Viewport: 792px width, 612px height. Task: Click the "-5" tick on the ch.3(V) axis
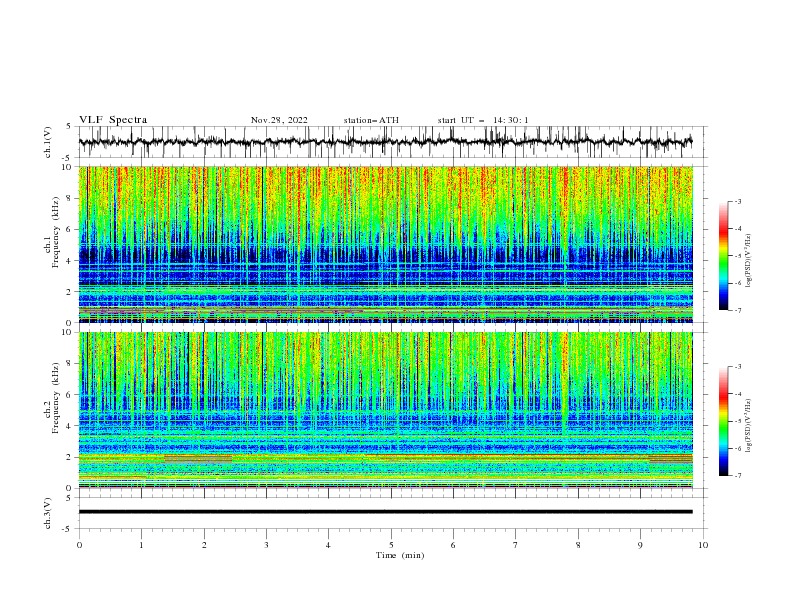[x=67, y=529]
